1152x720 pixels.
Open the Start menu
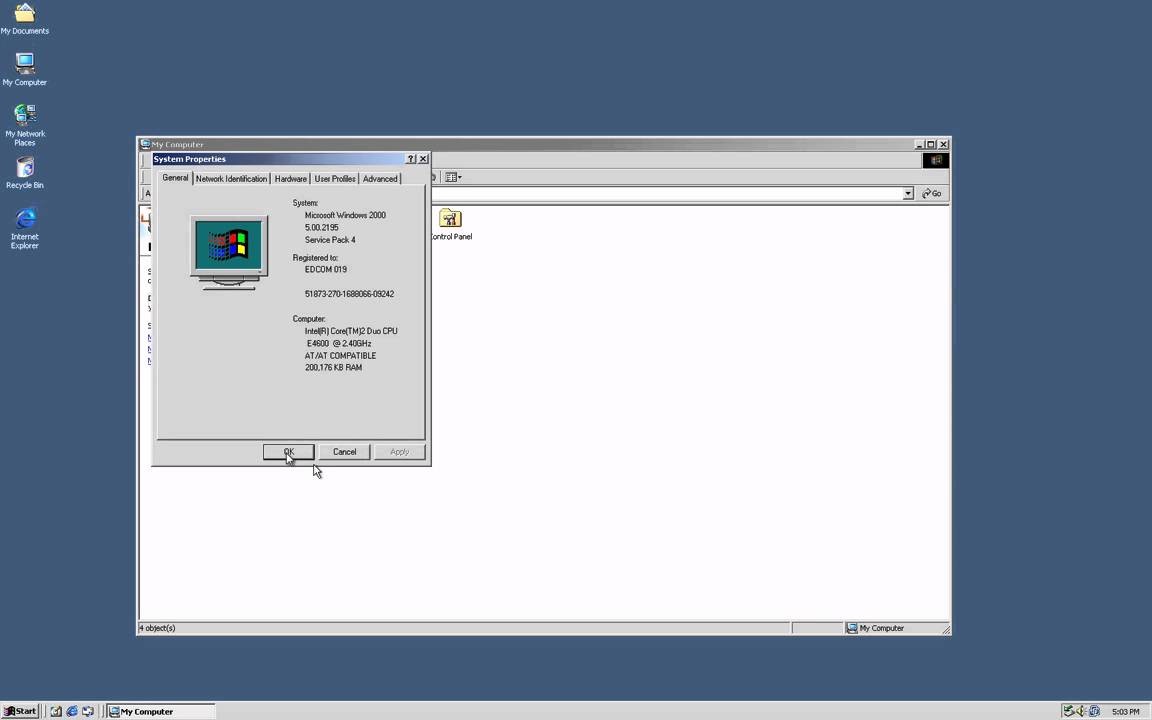coord(21,711)
